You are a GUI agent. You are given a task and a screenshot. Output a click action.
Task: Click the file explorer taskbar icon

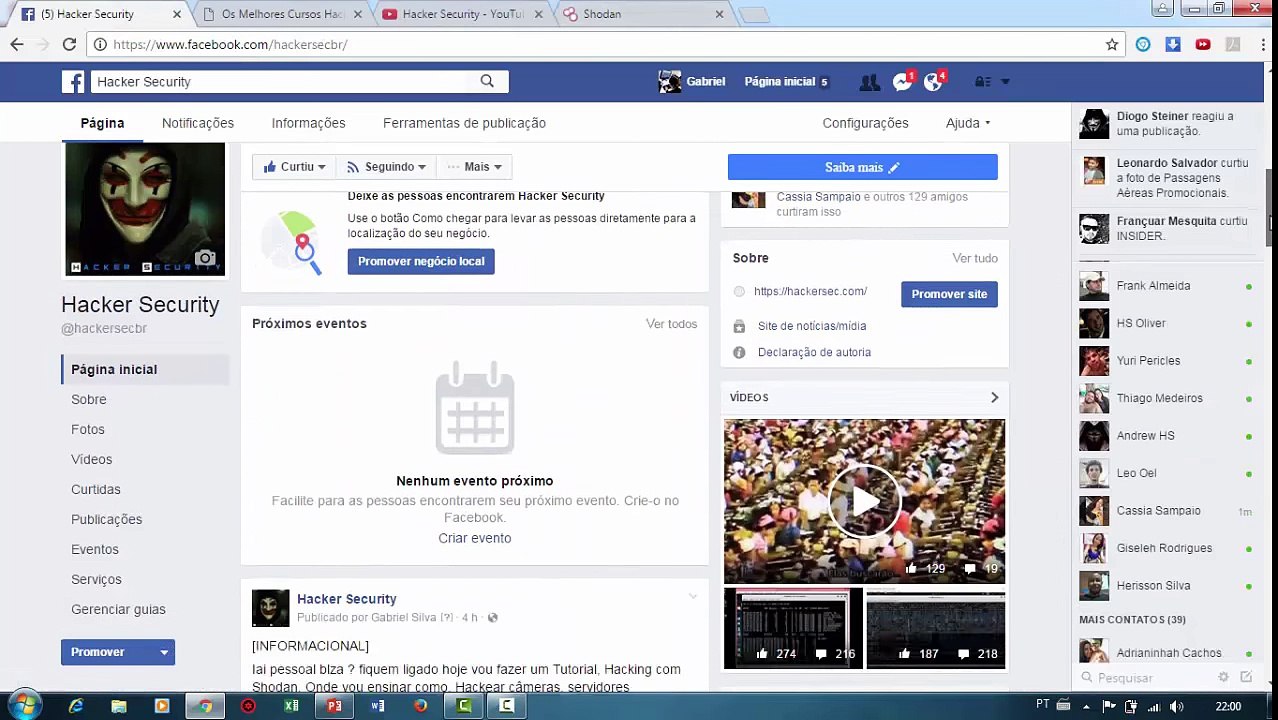(119, 706)
